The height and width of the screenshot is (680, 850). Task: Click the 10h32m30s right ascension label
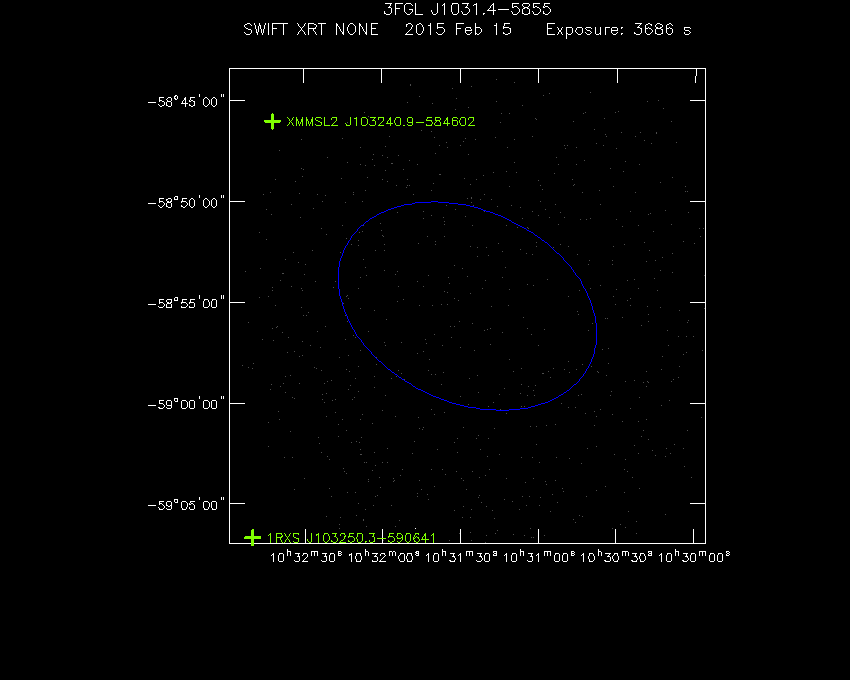pos(306,557)
